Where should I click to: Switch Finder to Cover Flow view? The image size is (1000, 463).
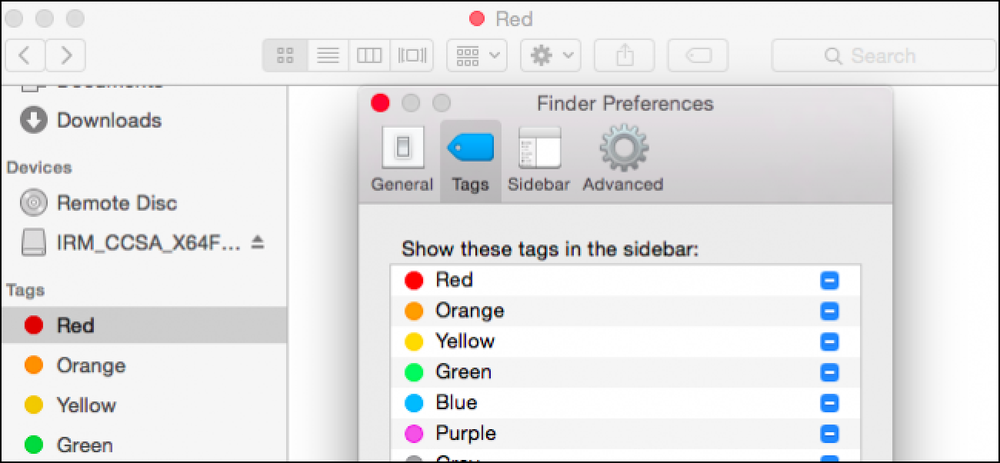[x=412, y=55]
